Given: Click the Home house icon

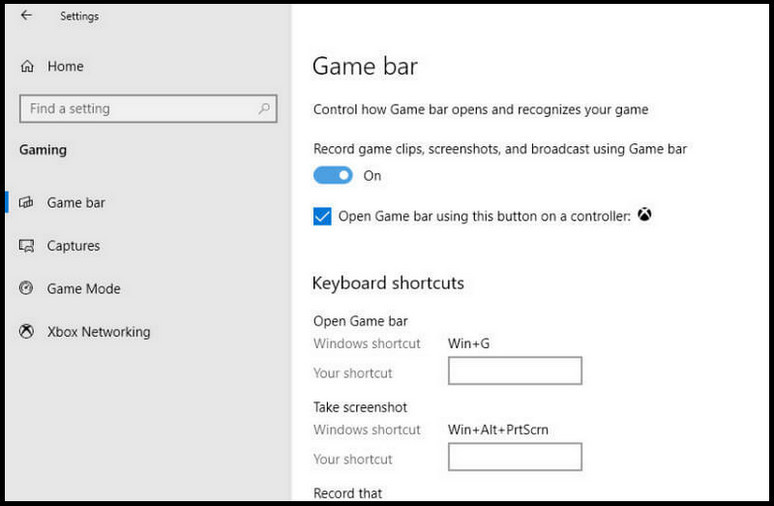Looking at the screenshot, I should pos(27,66).
